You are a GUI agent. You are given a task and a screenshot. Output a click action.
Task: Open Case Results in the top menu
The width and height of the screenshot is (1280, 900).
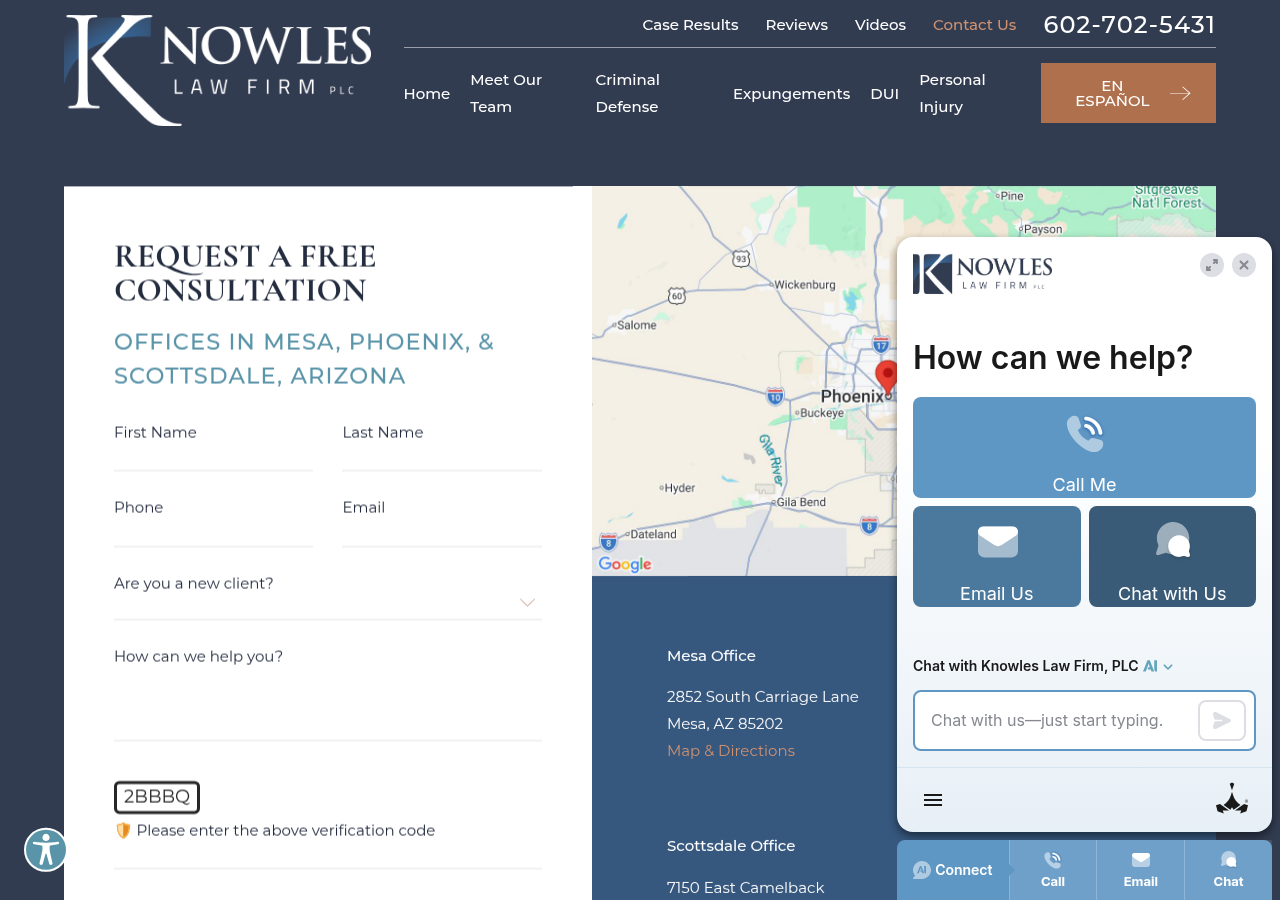(x=690, y=25)
